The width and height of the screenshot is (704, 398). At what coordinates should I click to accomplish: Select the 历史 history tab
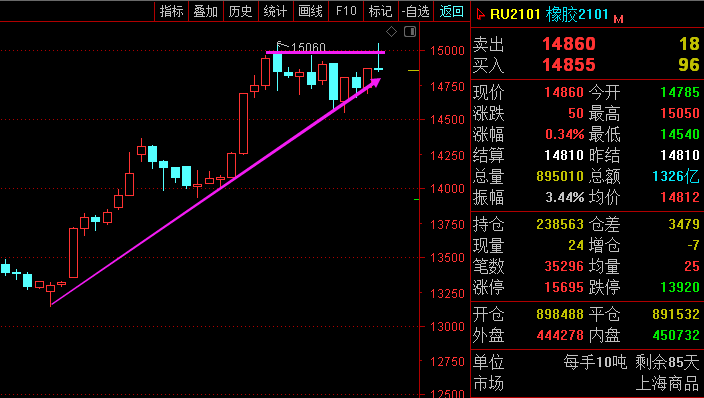coord(241,11)
